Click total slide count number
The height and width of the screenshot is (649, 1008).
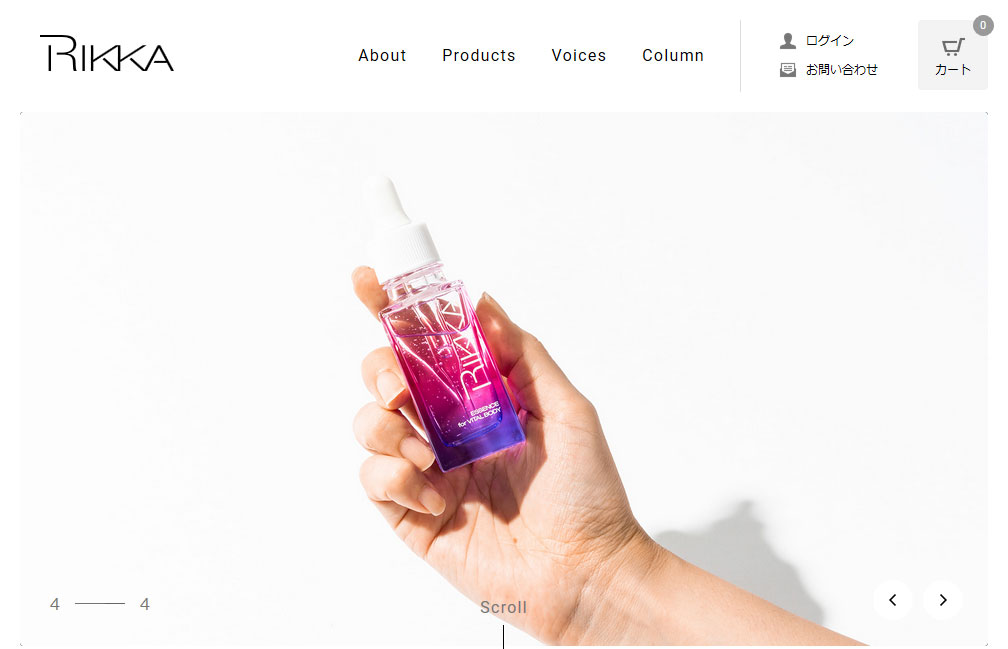pos(145,604)
